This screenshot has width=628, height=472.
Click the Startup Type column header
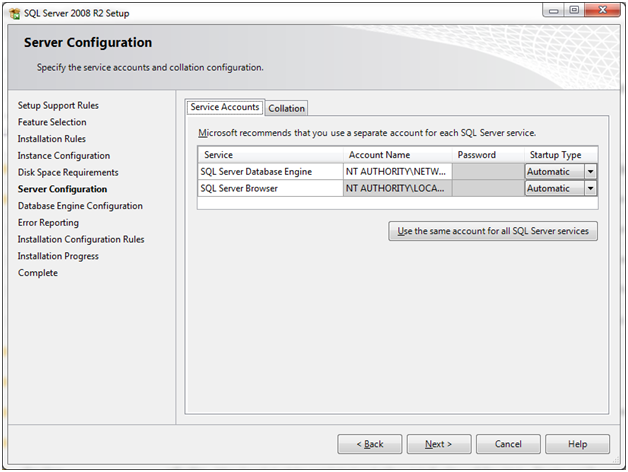tap(561, 155)
